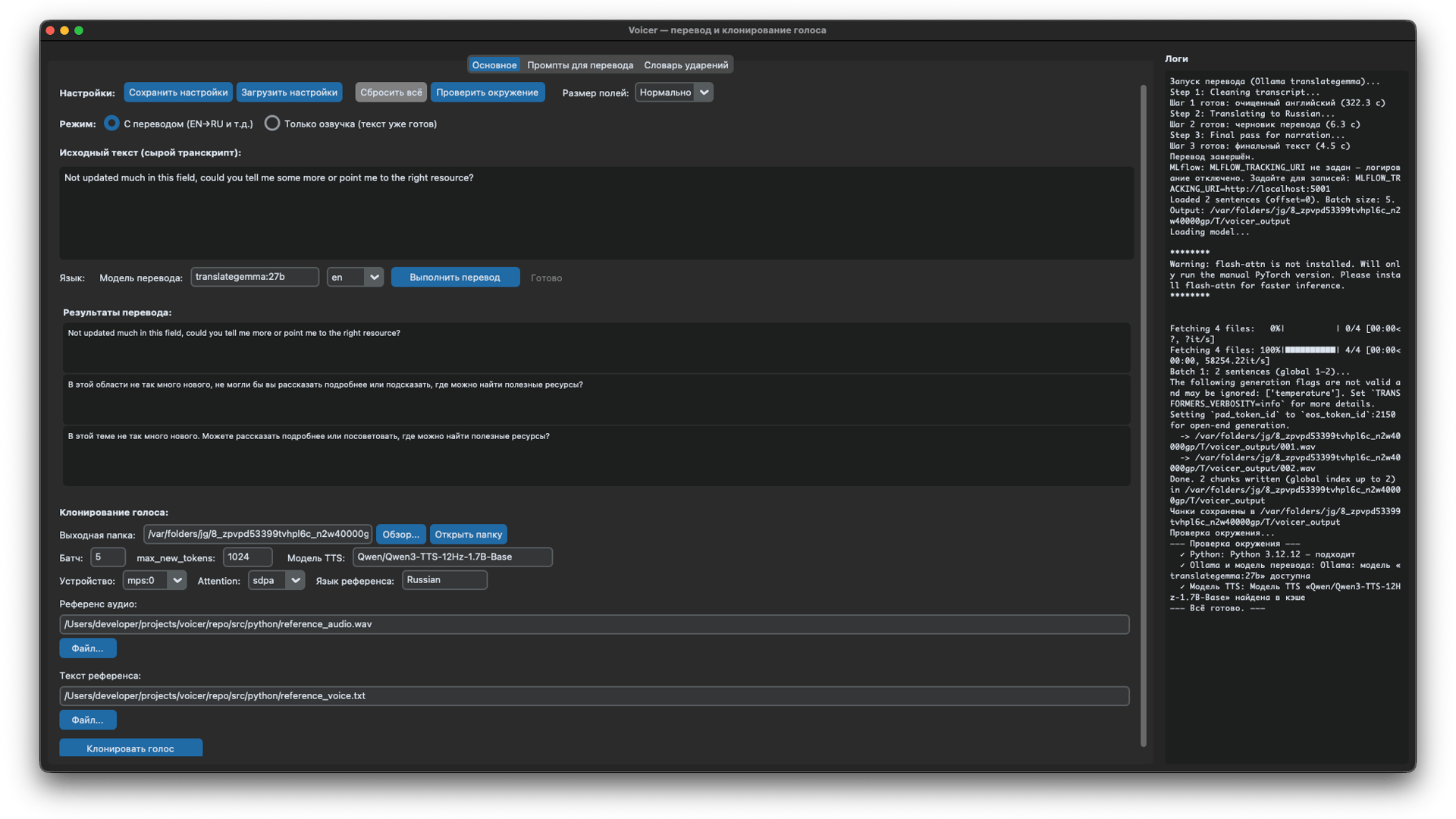
Task: Click 'Сбросить всё' button
Action: point(391,93)
